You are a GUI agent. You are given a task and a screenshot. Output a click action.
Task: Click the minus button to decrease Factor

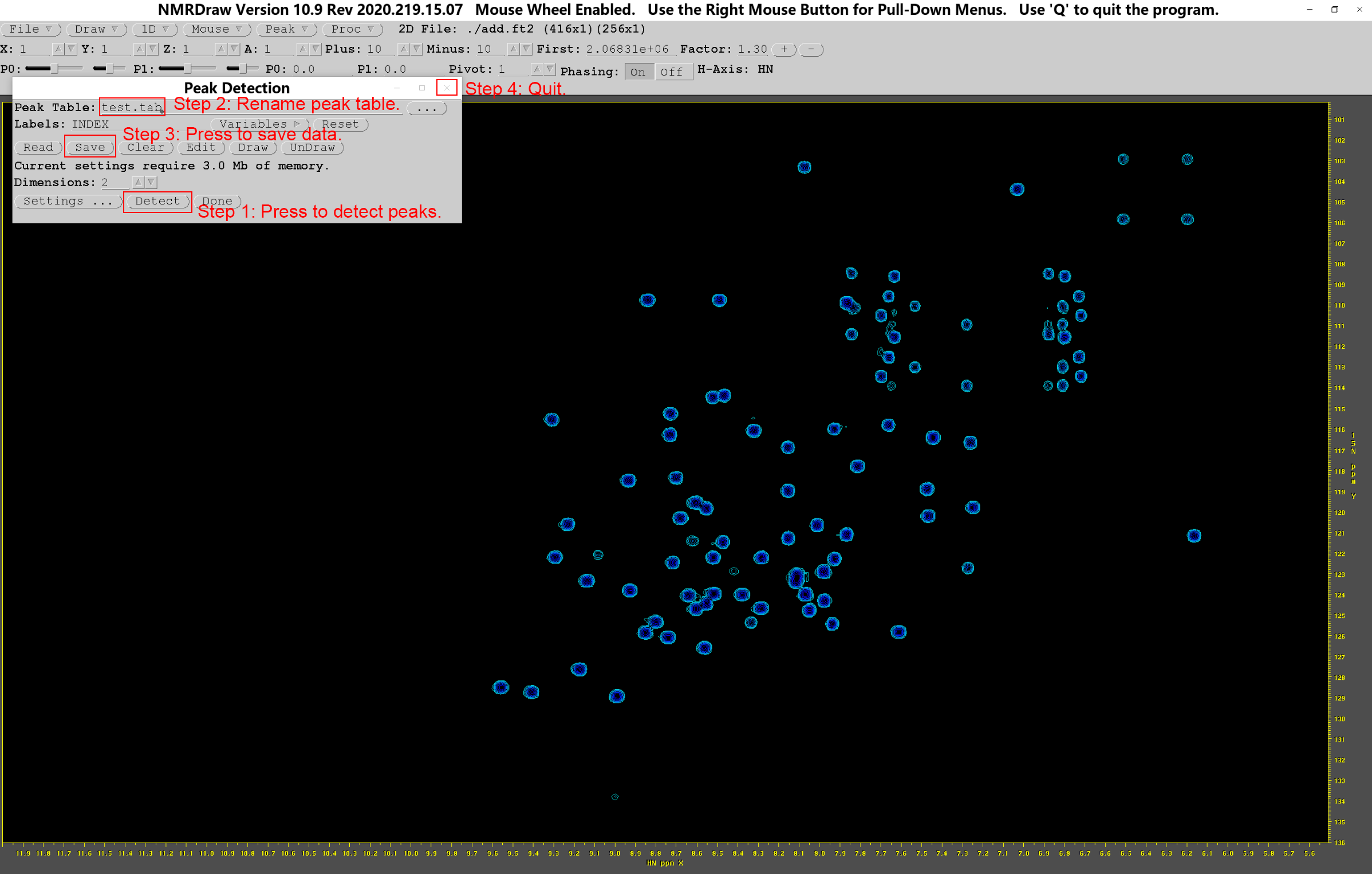point(811,49)
